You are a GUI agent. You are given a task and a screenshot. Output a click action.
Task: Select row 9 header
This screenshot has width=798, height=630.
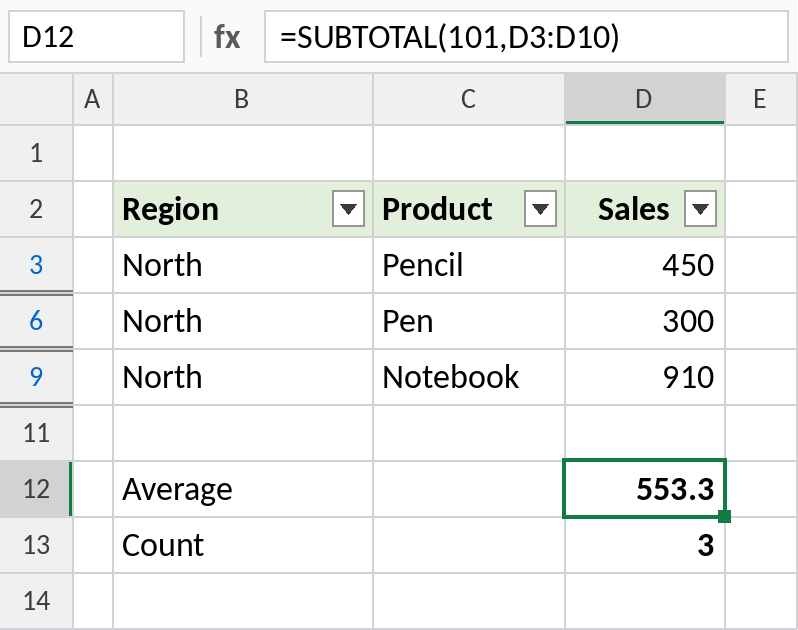pyautogui.click(x=36, y=377)
